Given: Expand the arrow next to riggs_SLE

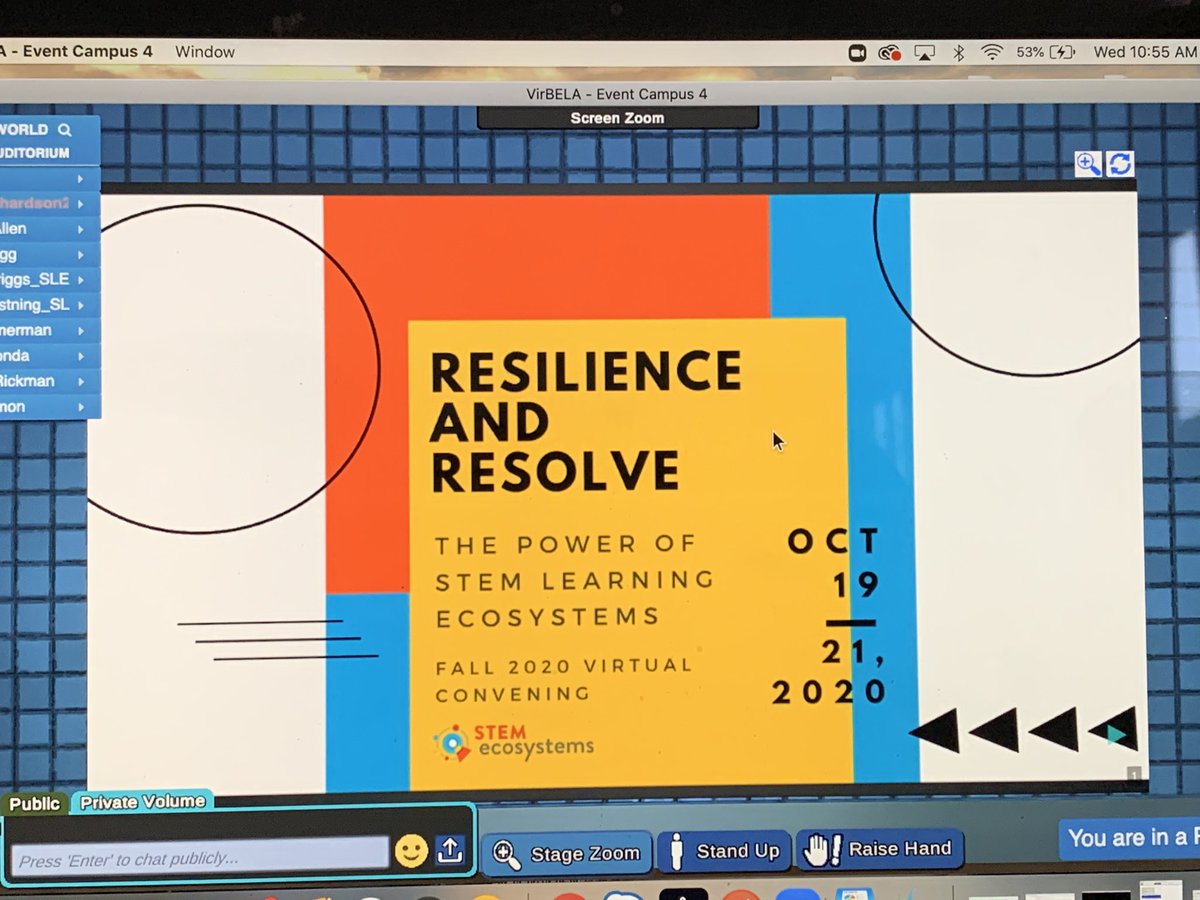Looking at the screenshot, I should click(x=80, y=280).
